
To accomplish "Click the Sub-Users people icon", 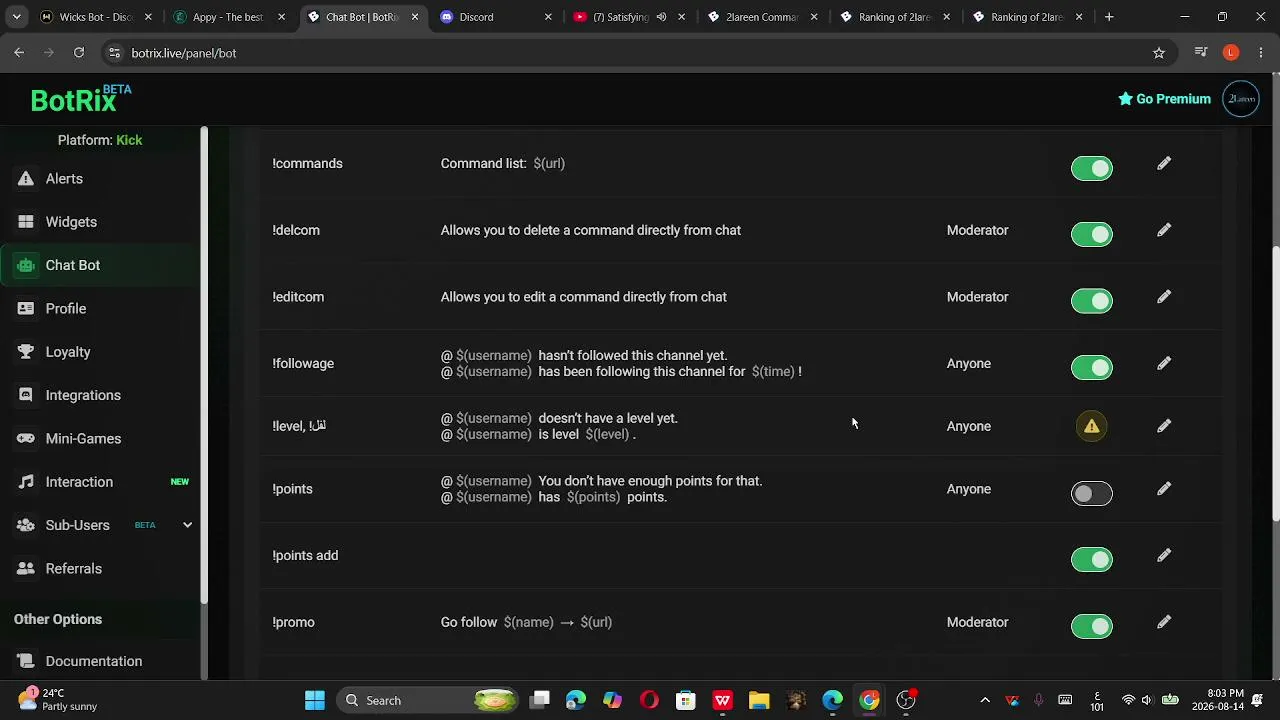I will pos(26,525).
